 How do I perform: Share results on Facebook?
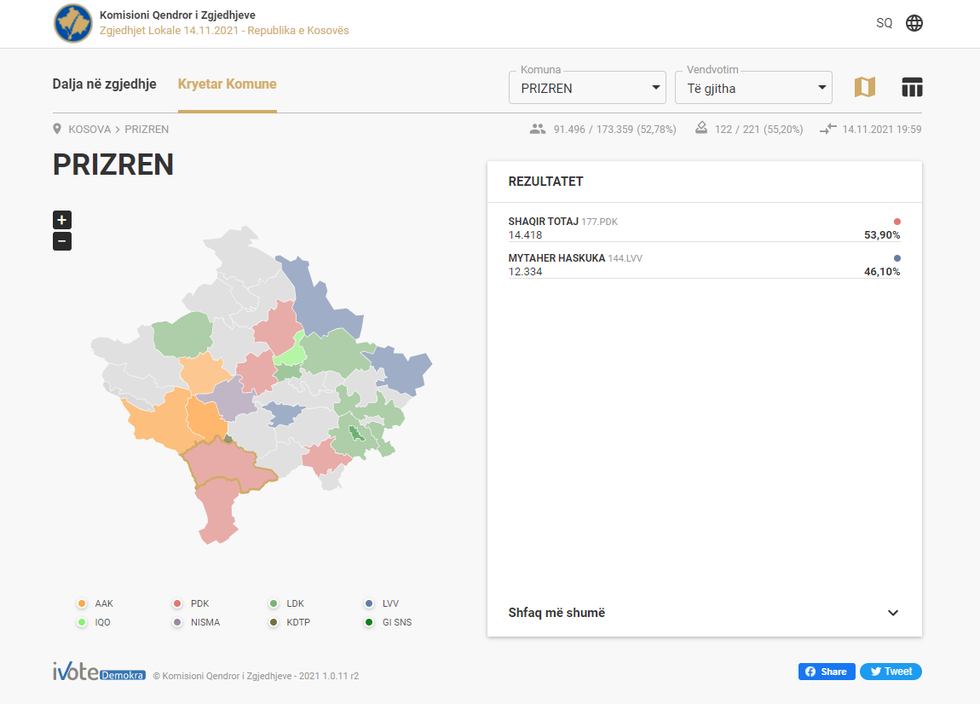[x=826, y=671]
